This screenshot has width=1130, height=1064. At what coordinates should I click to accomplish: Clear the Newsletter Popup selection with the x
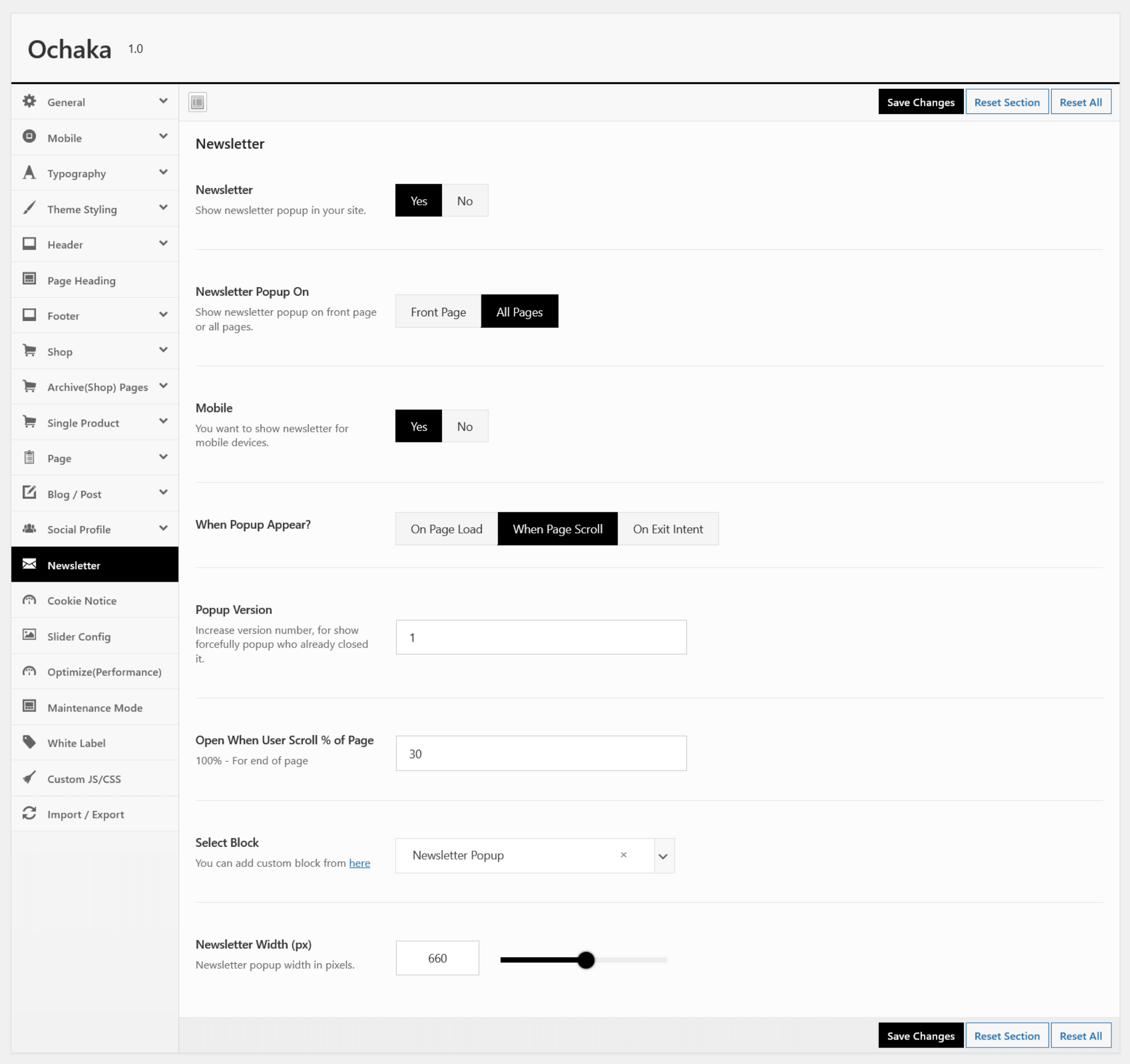coord(624,855)
